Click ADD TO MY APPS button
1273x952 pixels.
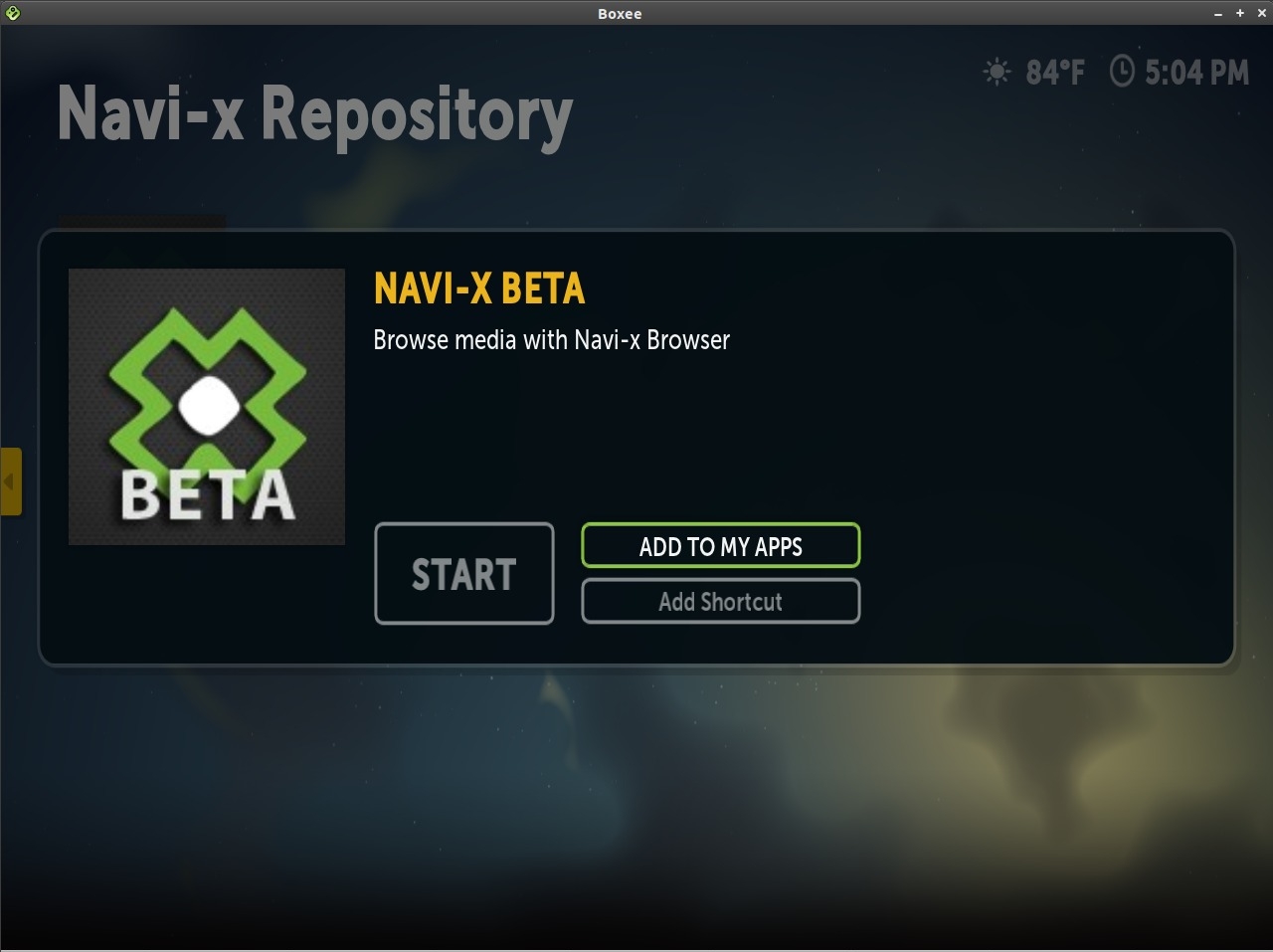pos(720,545)
